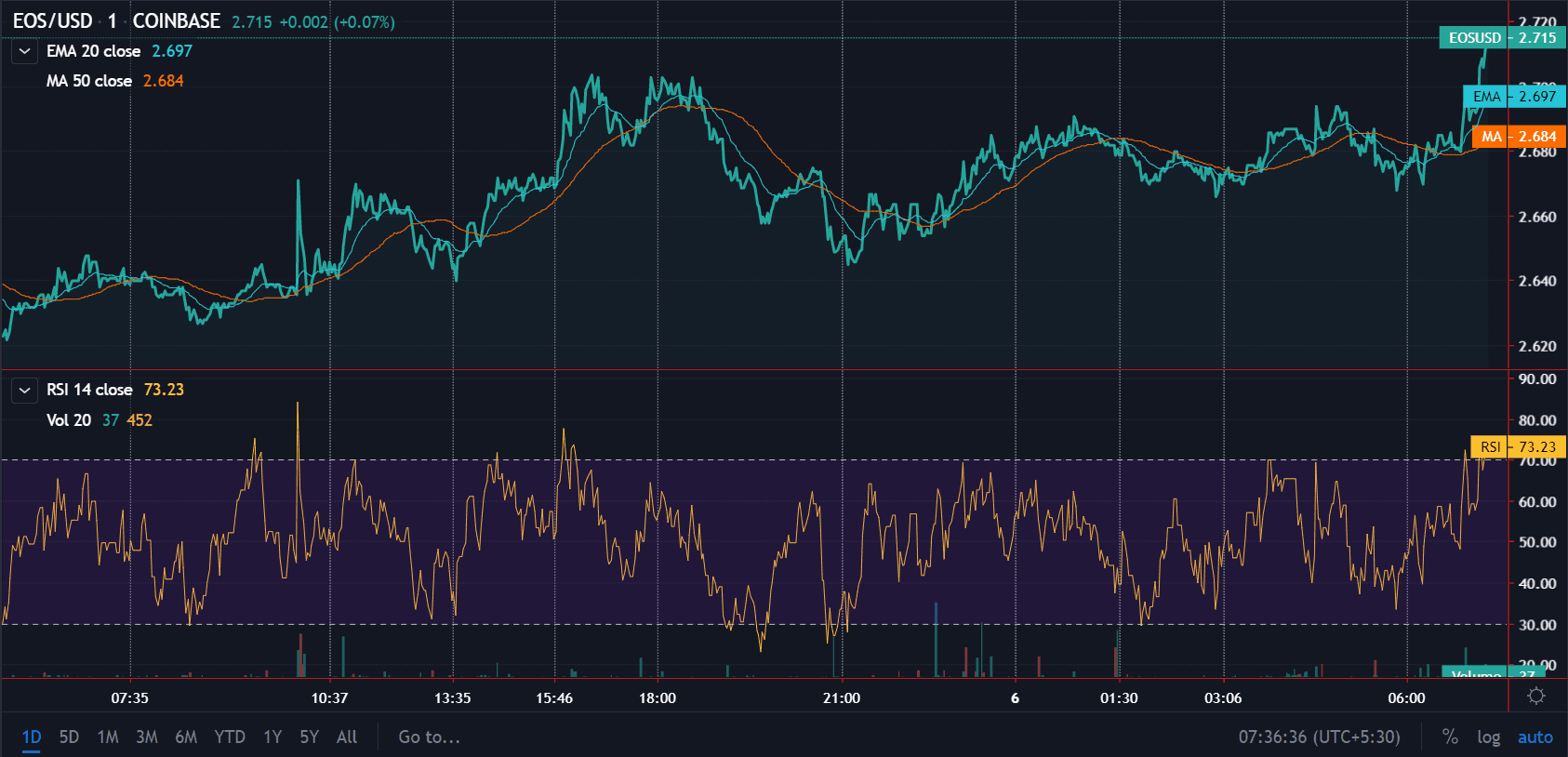Screen dimensions: 1568x757
Task: Open timezone menu showing UTC+5:30
Action: click(x=1319, y=737)
